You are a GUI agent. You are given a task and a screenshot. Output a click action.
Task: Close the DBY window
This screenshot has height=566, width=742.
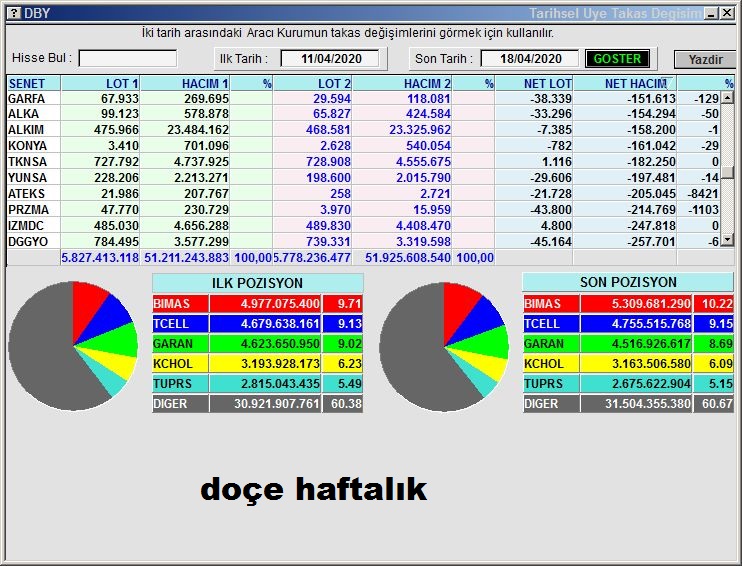click(727, 13)
